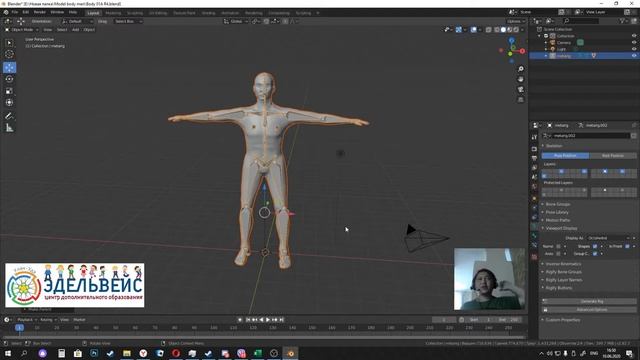Select the Rest Position button
Screen dimensions: 640x360
click(x=613, y=156)
